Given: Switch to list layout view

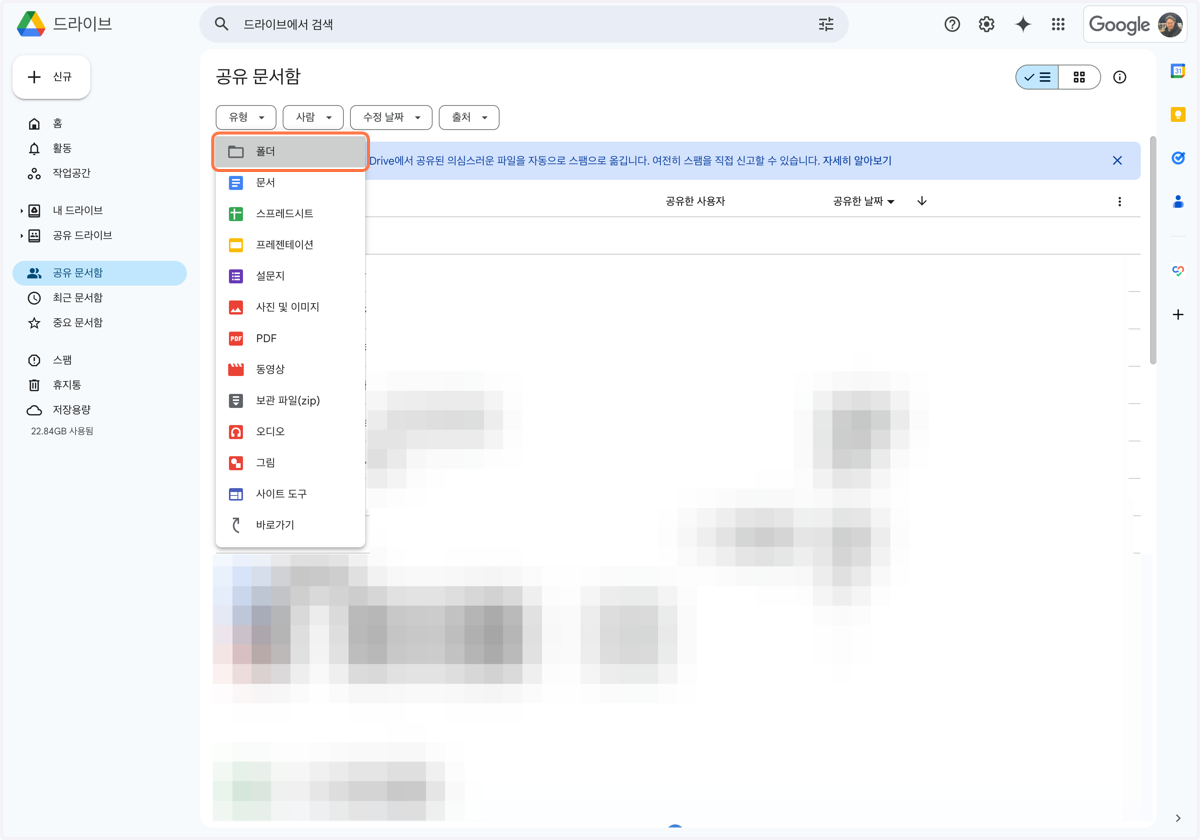Looking at the screenshot, I should [1037, 77].
